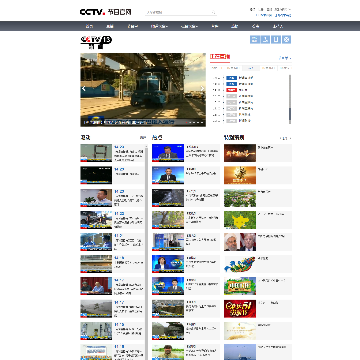Open the dark night-sky video thumbnail
Viewport: 360px width, 360px height.
click(96, 175)
